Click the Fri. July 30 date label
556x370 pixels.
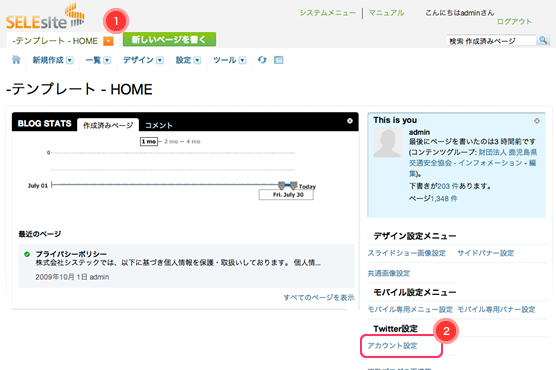tap(286, 195)
